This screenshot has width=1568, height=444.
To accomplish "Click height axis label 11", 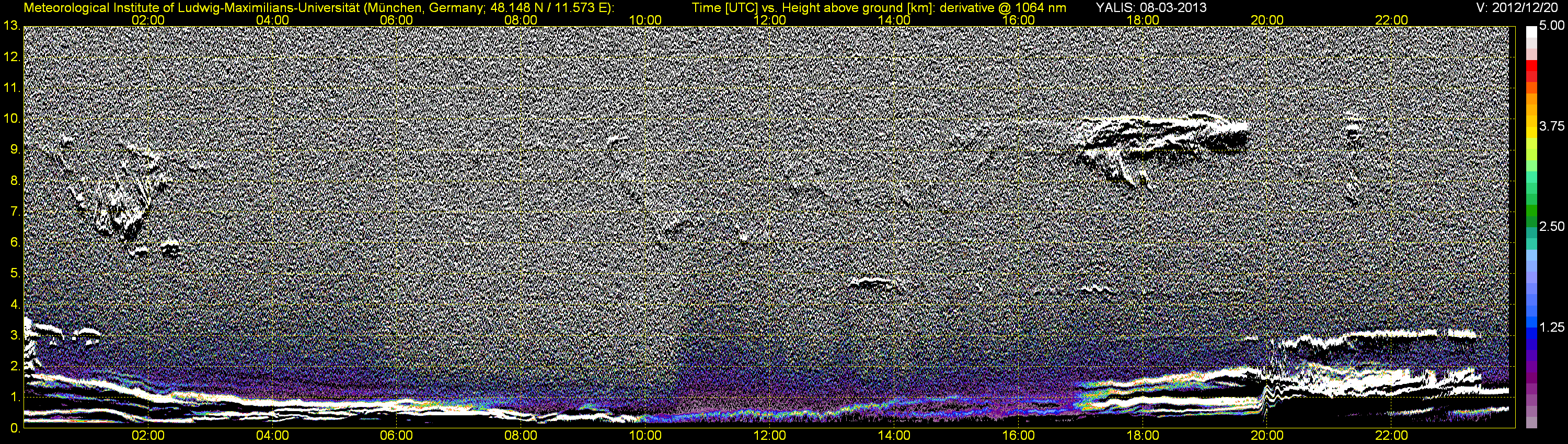I will coord(10,88).
